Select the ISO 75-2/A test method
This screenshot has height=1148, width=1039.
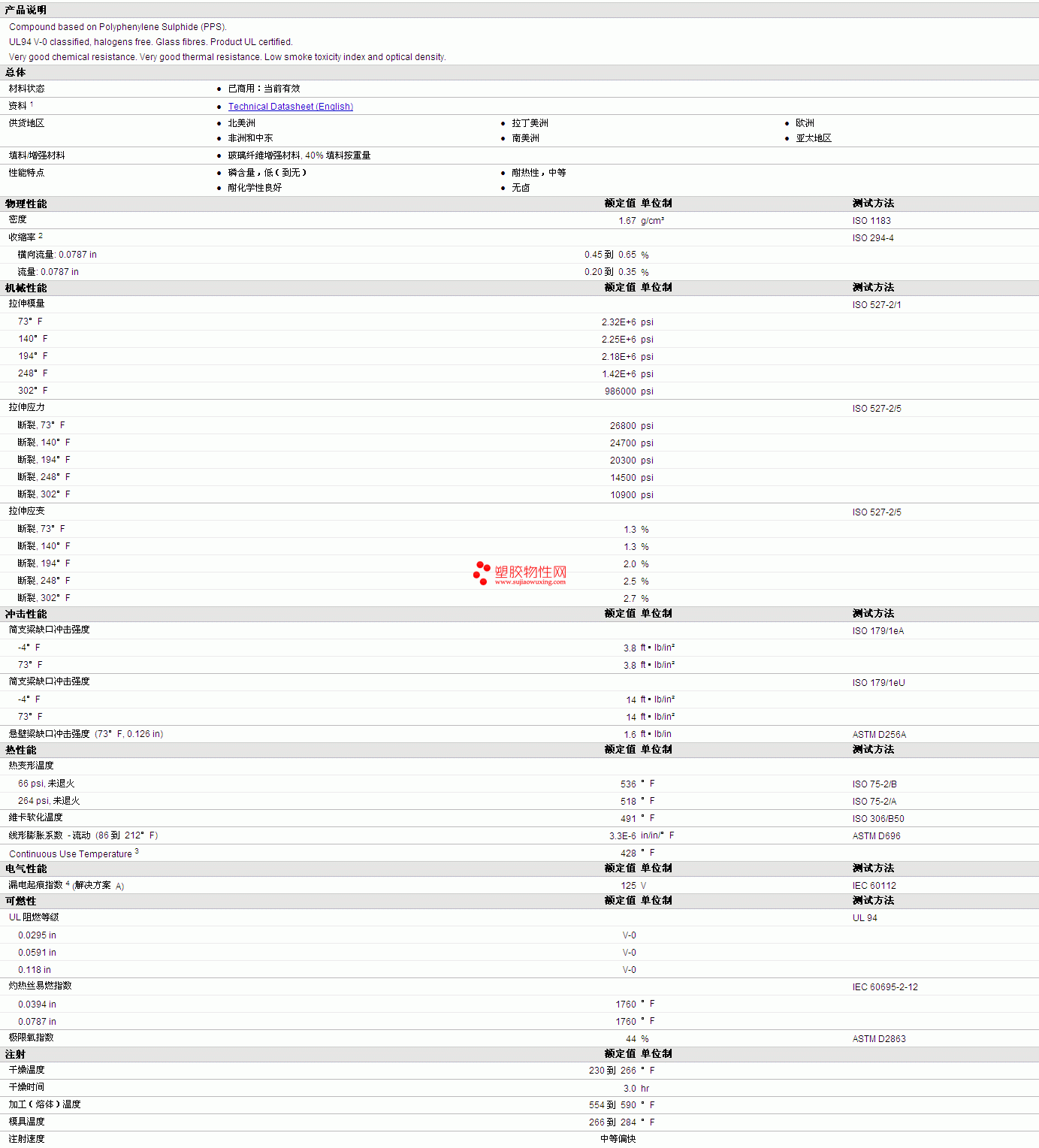(x=874, y=802)
